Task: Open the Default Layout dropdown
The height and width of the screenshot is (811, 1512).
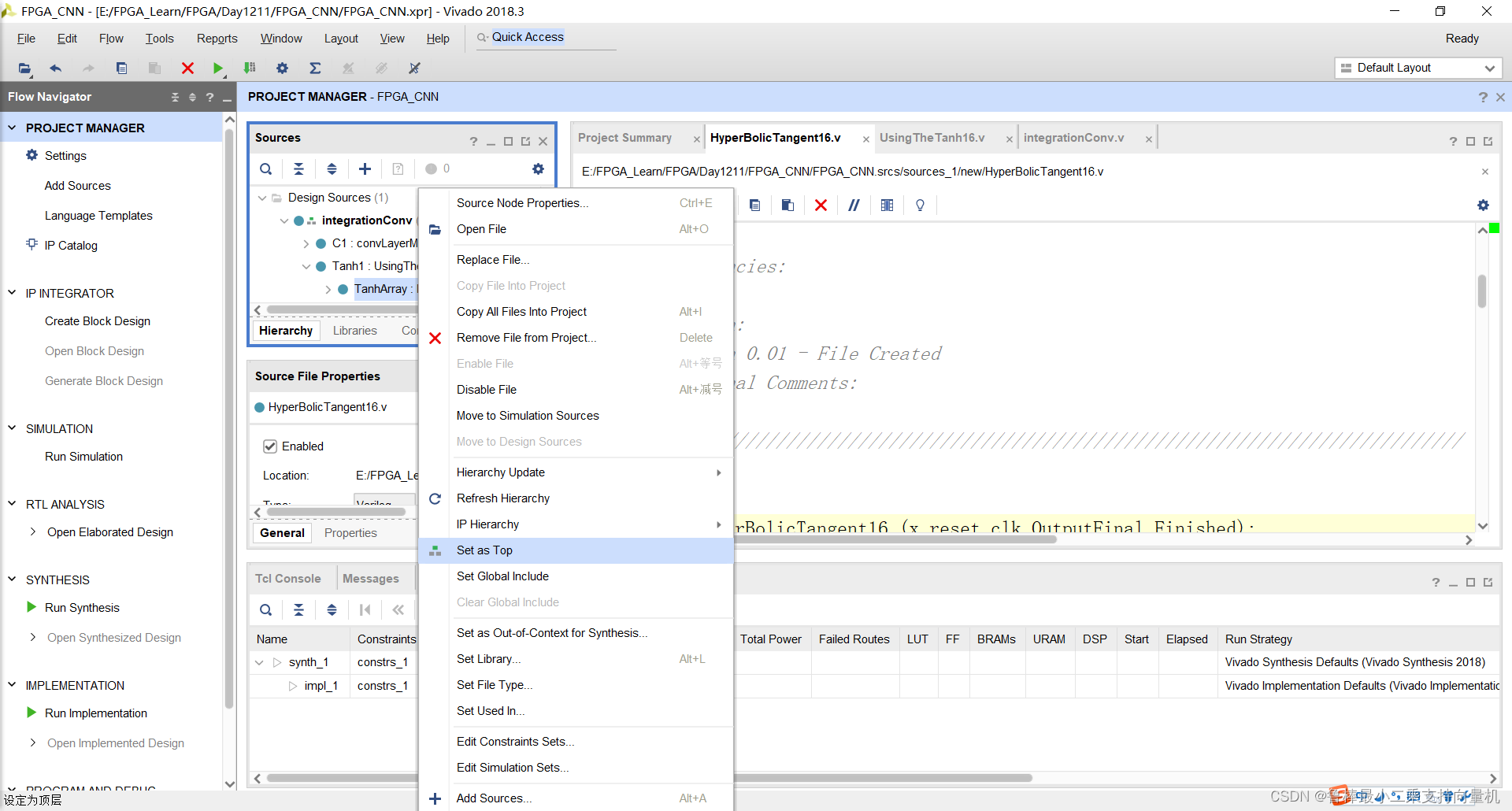Action: (x=1418, y=68)
